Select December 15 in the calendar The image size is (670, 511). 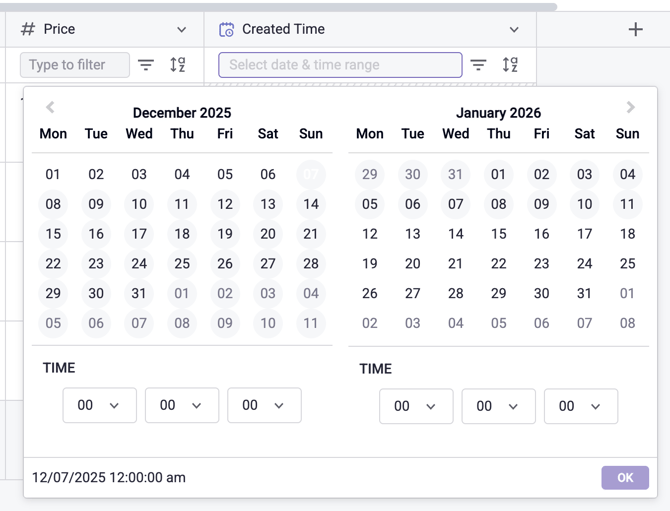(53, 234)
